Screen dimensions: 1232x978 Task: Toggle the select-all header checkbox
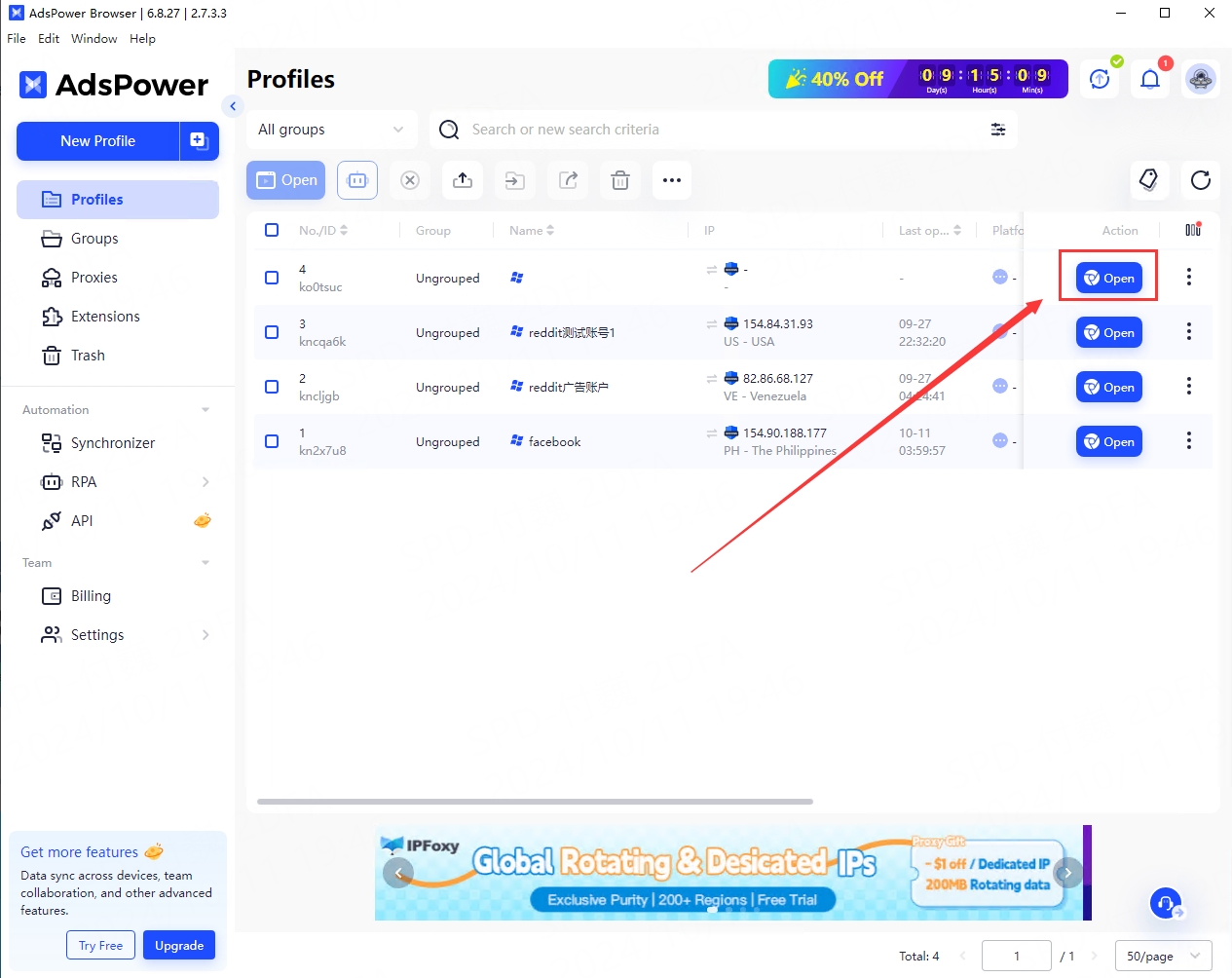pyautogui.click(x=272, y=230)
